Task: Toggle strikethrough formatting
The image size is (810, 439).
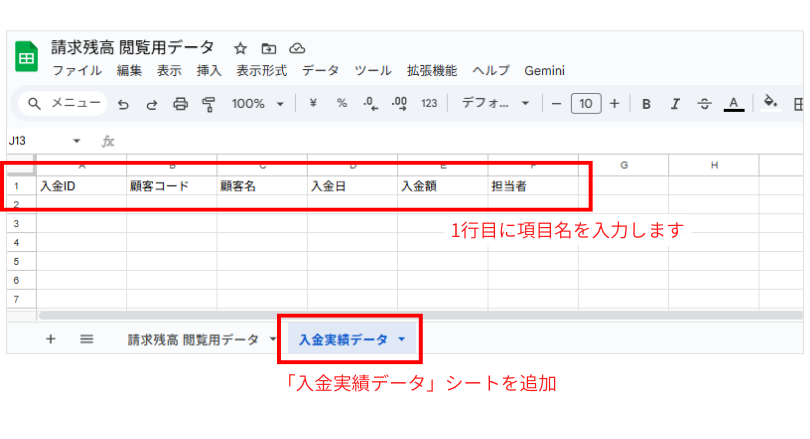Action: pyautogui.click(x=704, y=104)
